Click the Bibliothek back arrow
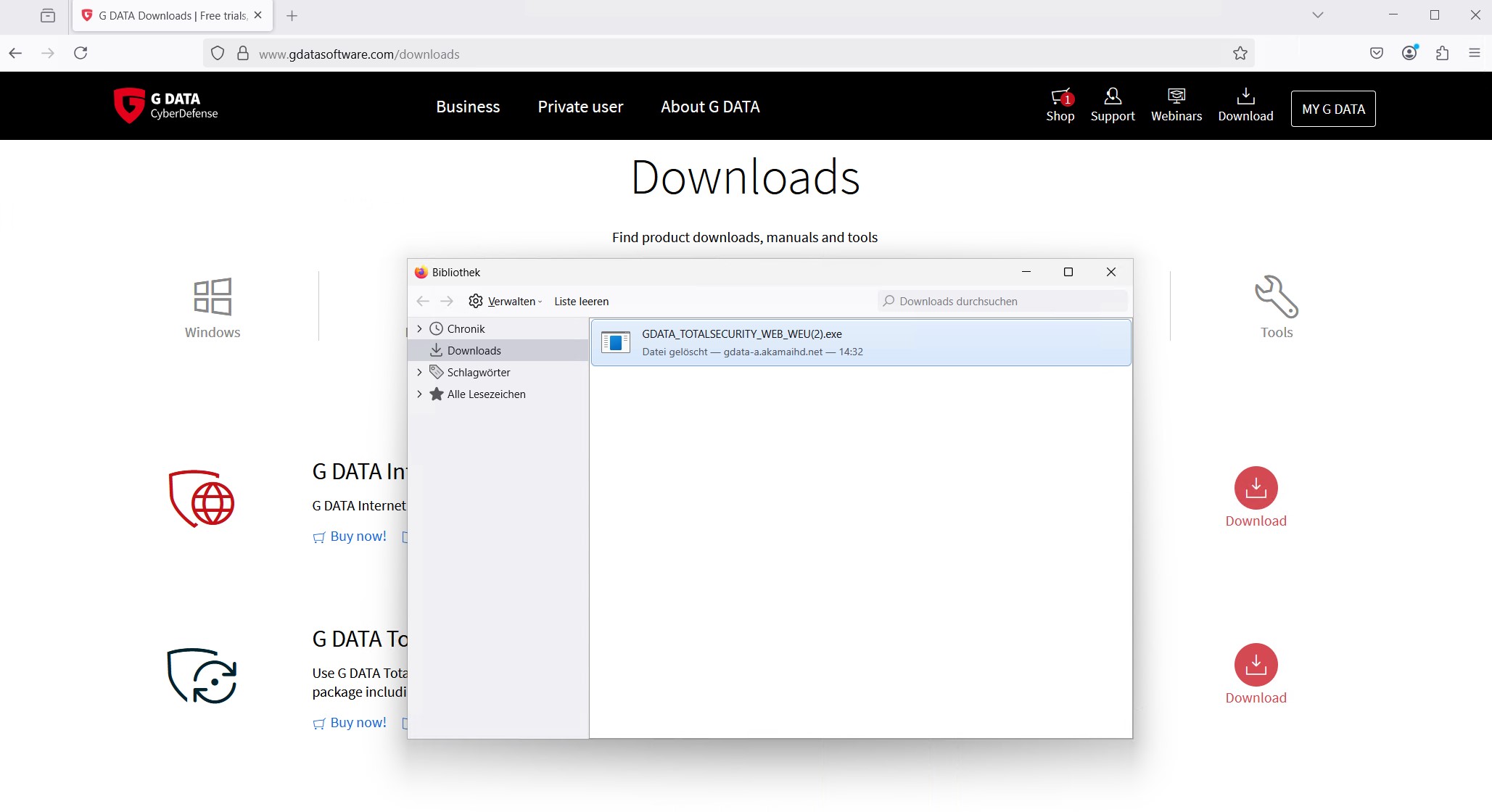The image size is (1492, 812). coord(423,301)
